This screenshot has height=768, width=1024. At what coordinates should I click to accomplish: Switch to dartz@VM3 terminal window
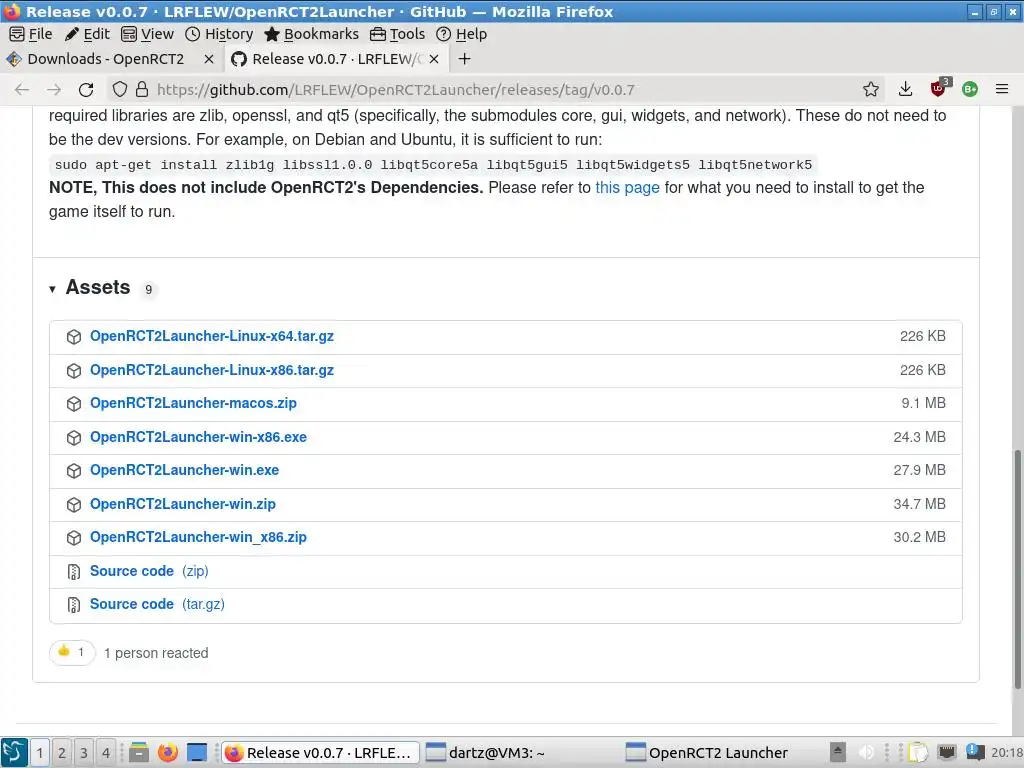[520, 753]
